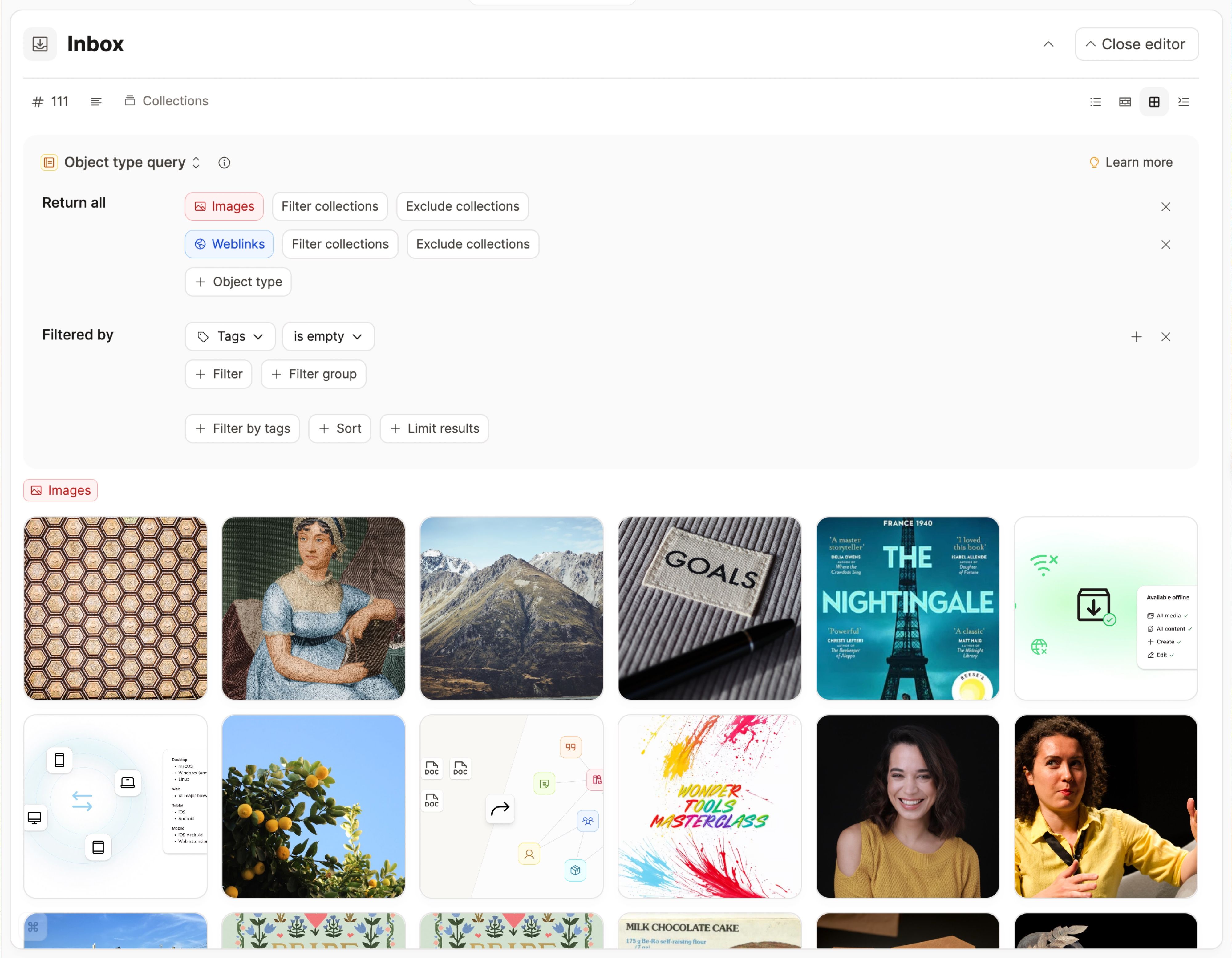
Task: Clear the Filtered by section
Action: click(1165, 336)
